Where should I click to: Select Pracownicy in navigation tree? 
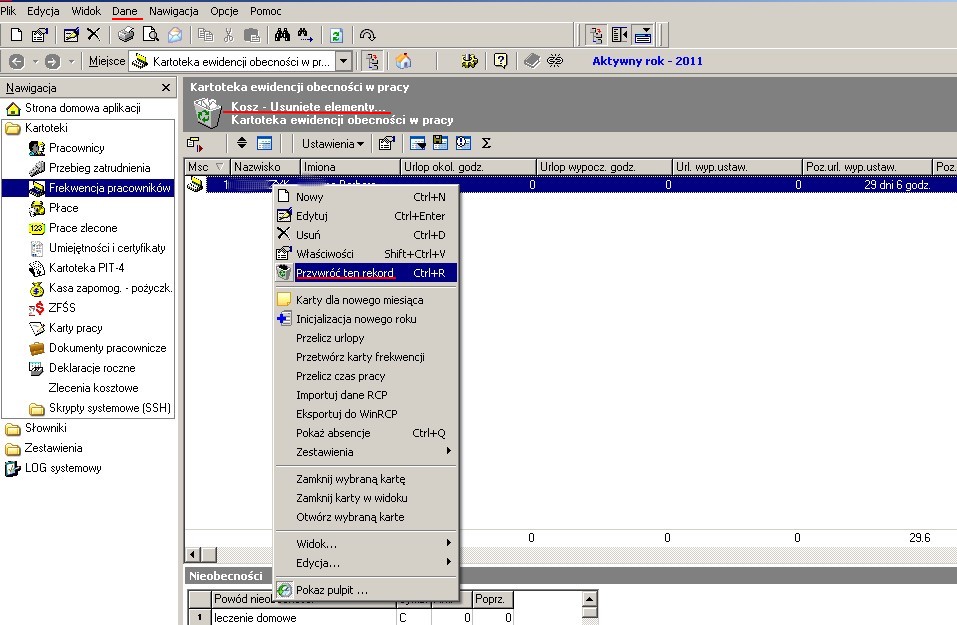pyautogui.click(x=76, y=148)
